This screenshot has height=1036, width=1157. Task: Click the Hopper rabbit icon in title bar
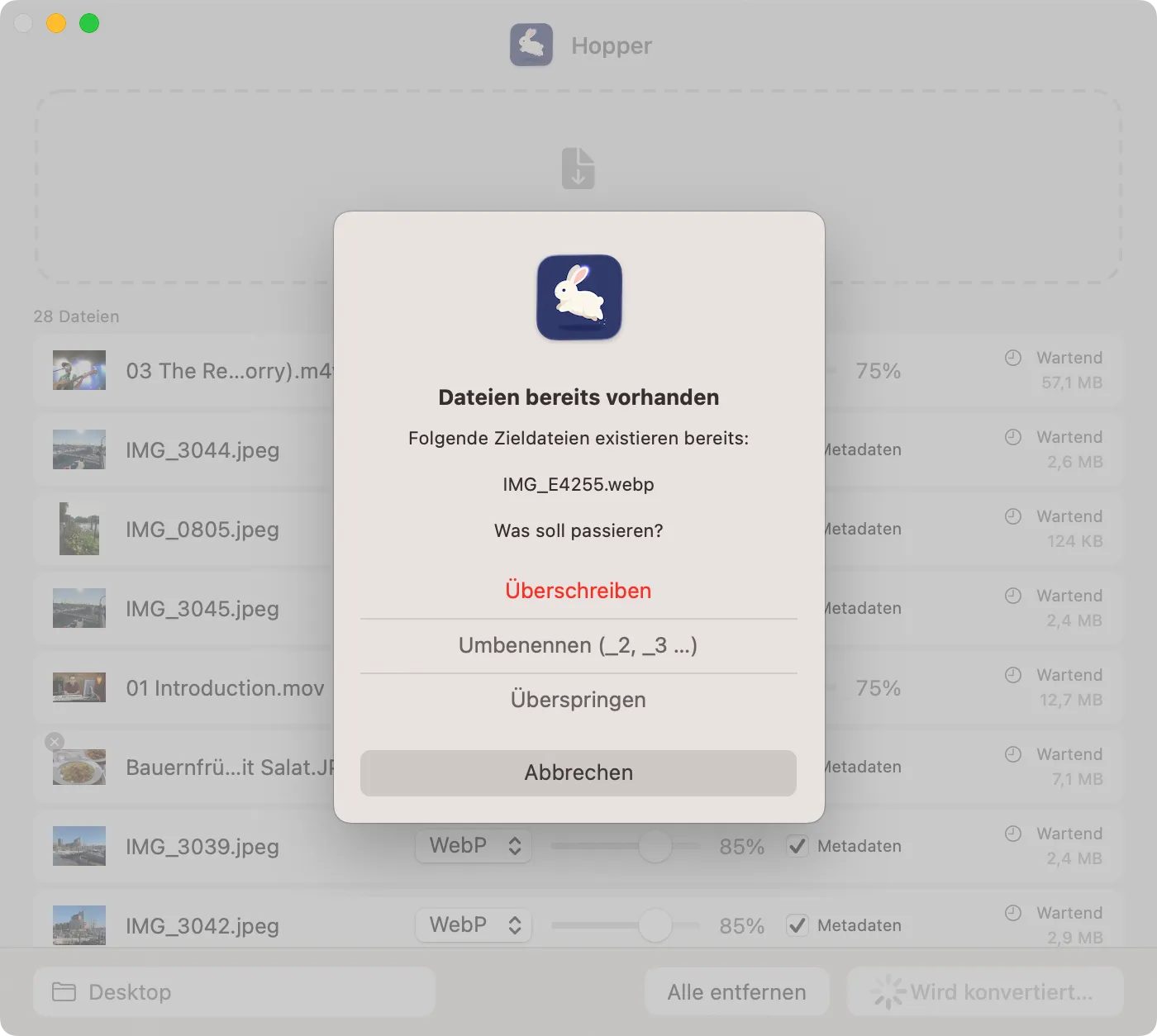pyautogui.click(x=531, y=45)
